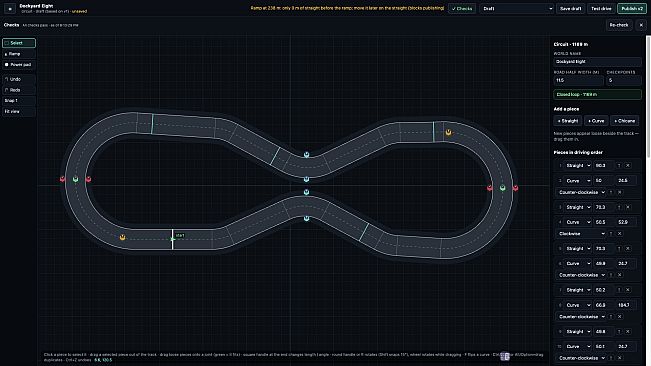651x366 pixels.
Task: Close the Checks panel
Action: [641, 25]
